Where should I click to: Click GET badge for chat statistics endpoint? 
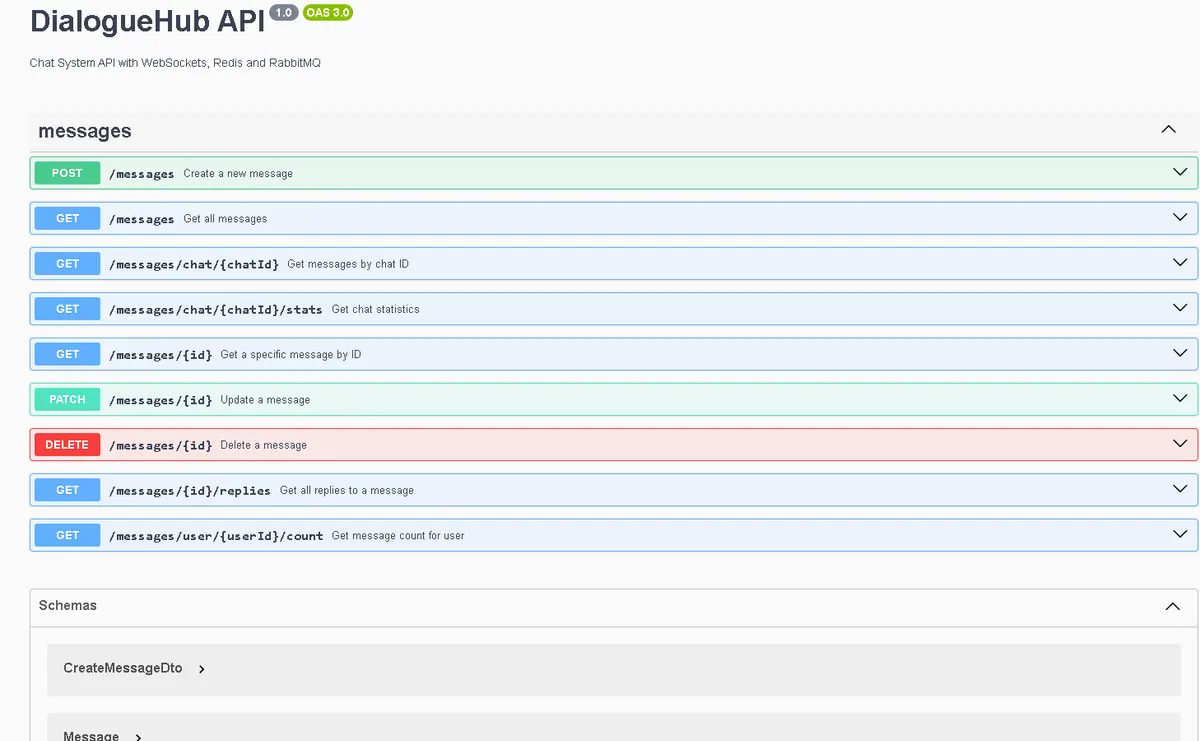point(67,309)
